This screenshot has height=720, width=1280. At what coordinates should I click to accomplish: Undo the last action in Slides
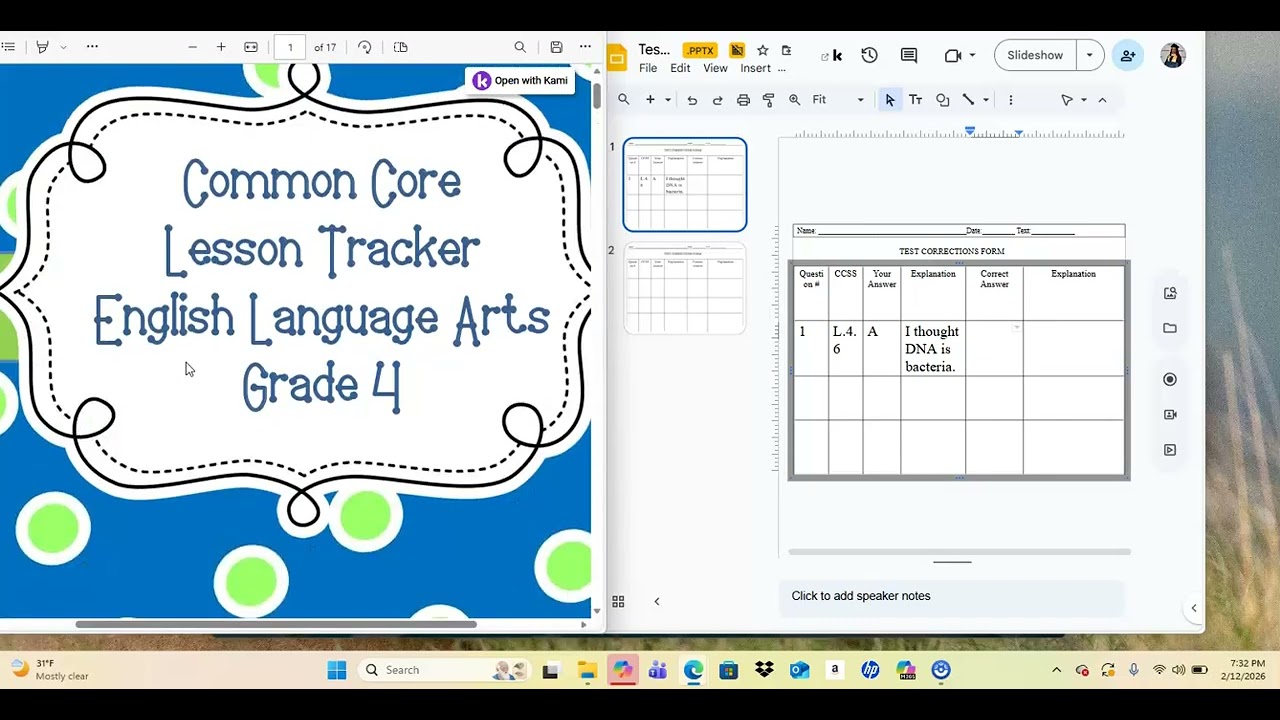pos(692,100)
